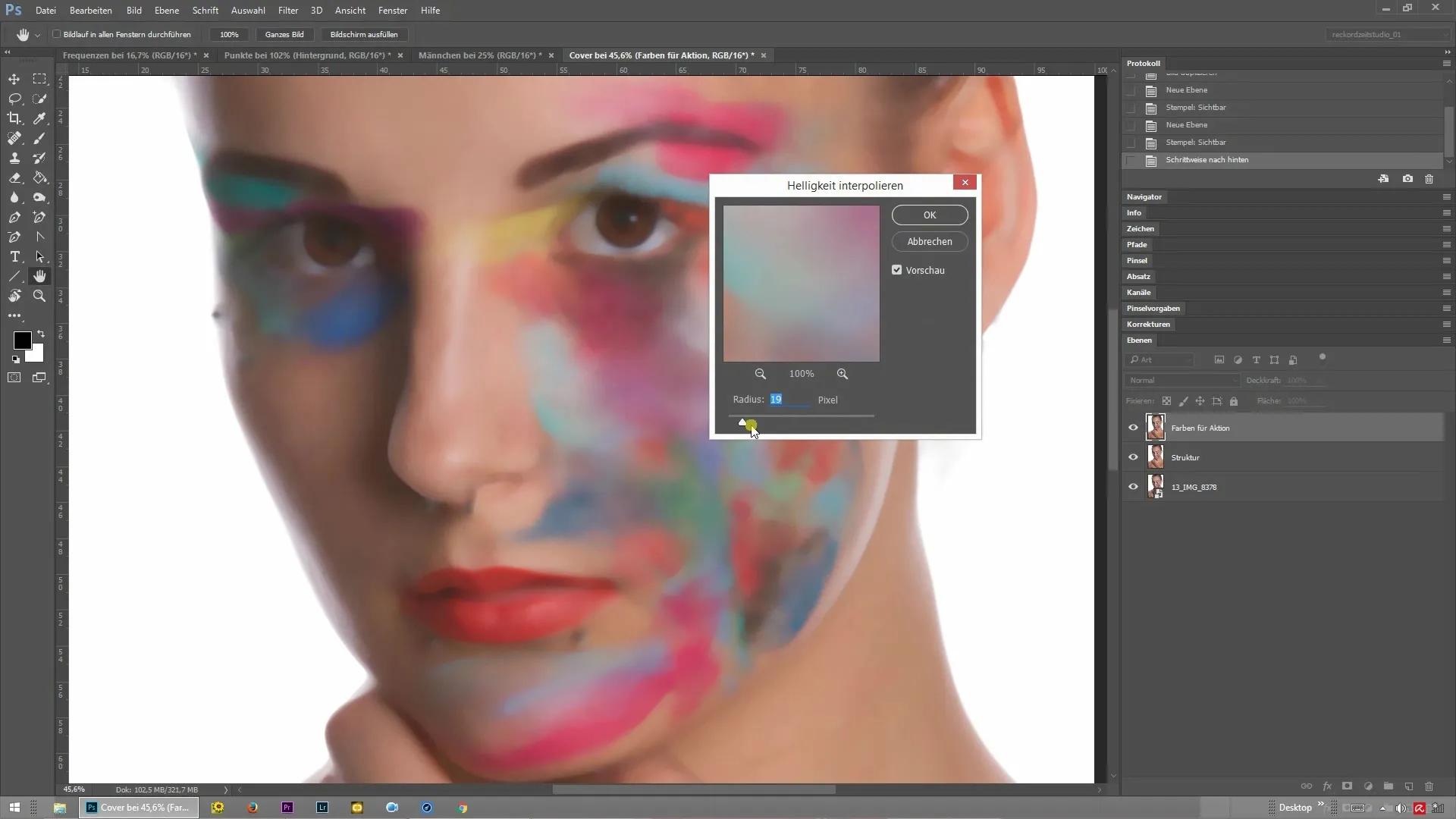Cancel the dialog with Abbrechen

930,242
